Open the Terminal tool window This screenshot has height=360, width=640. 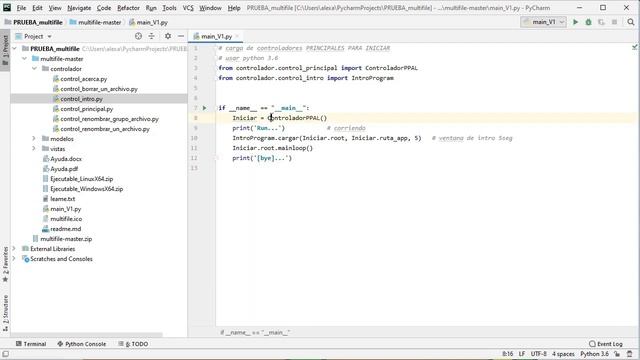(31, 344)
